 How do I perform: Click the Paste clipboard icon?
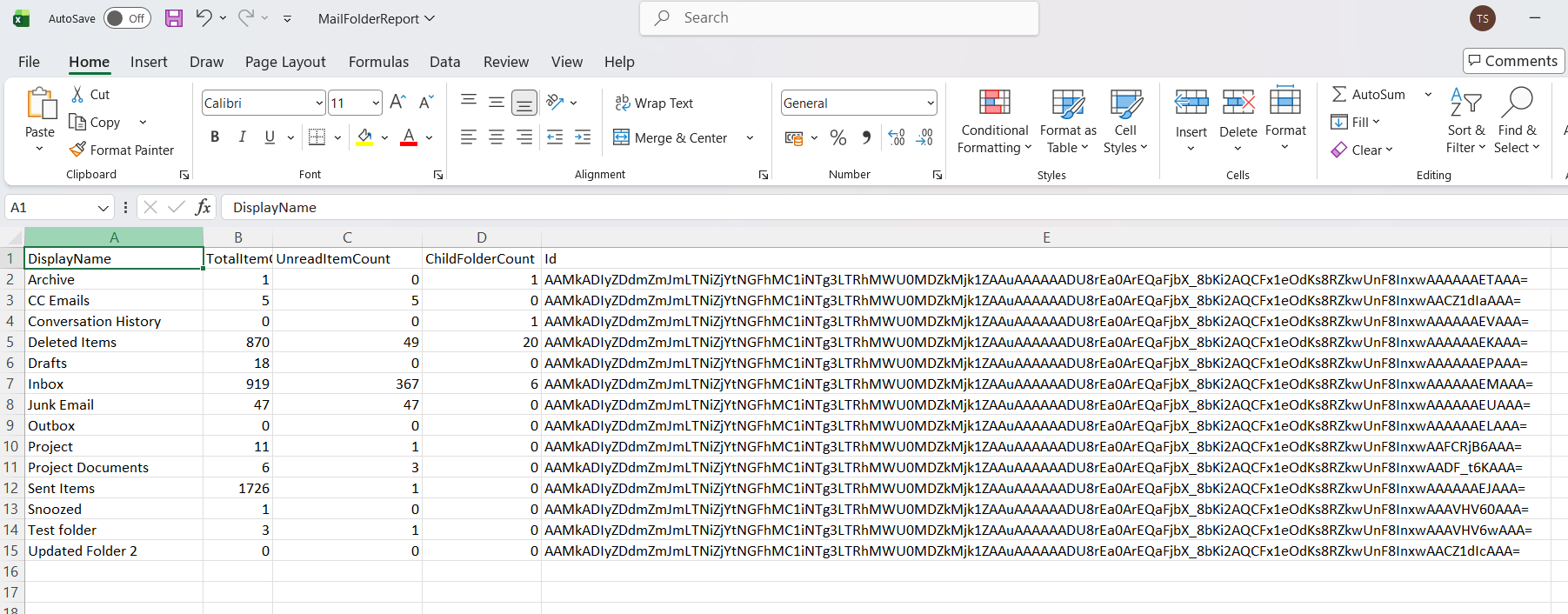40,103
